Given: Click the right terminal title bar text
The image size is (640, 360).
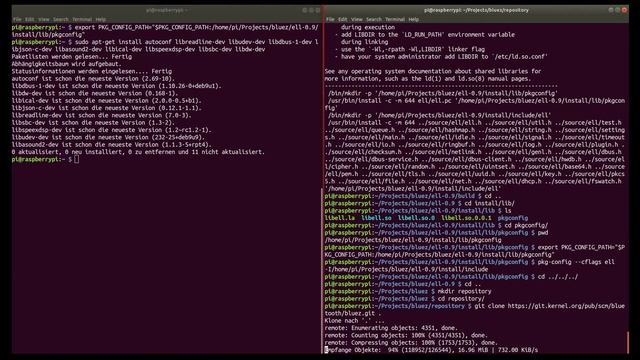Looking at the screenshot, I should [x=476, y=10].
